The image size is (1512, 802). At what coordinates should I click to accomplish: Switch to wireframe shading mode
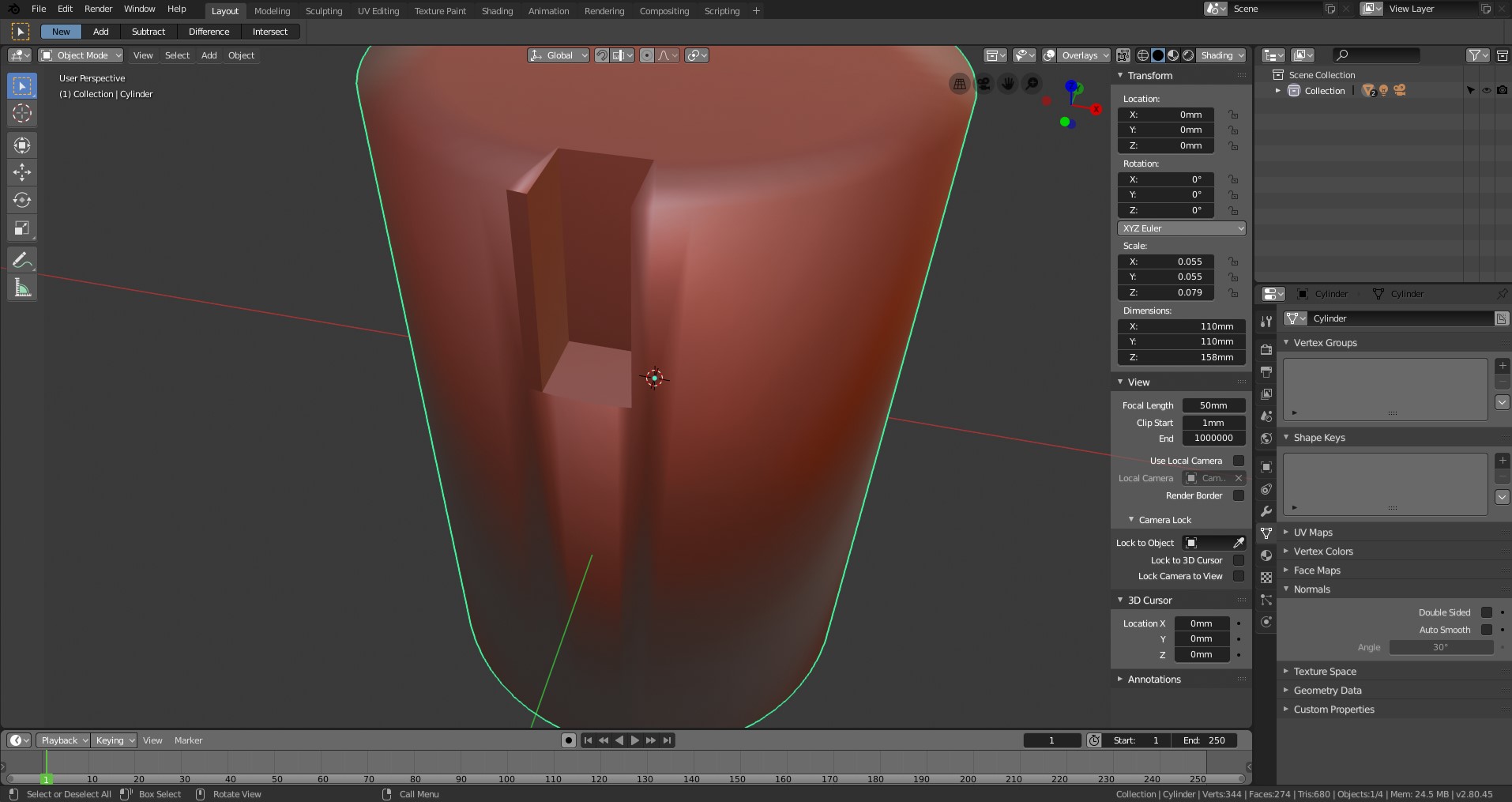[x=1143, y=55]
